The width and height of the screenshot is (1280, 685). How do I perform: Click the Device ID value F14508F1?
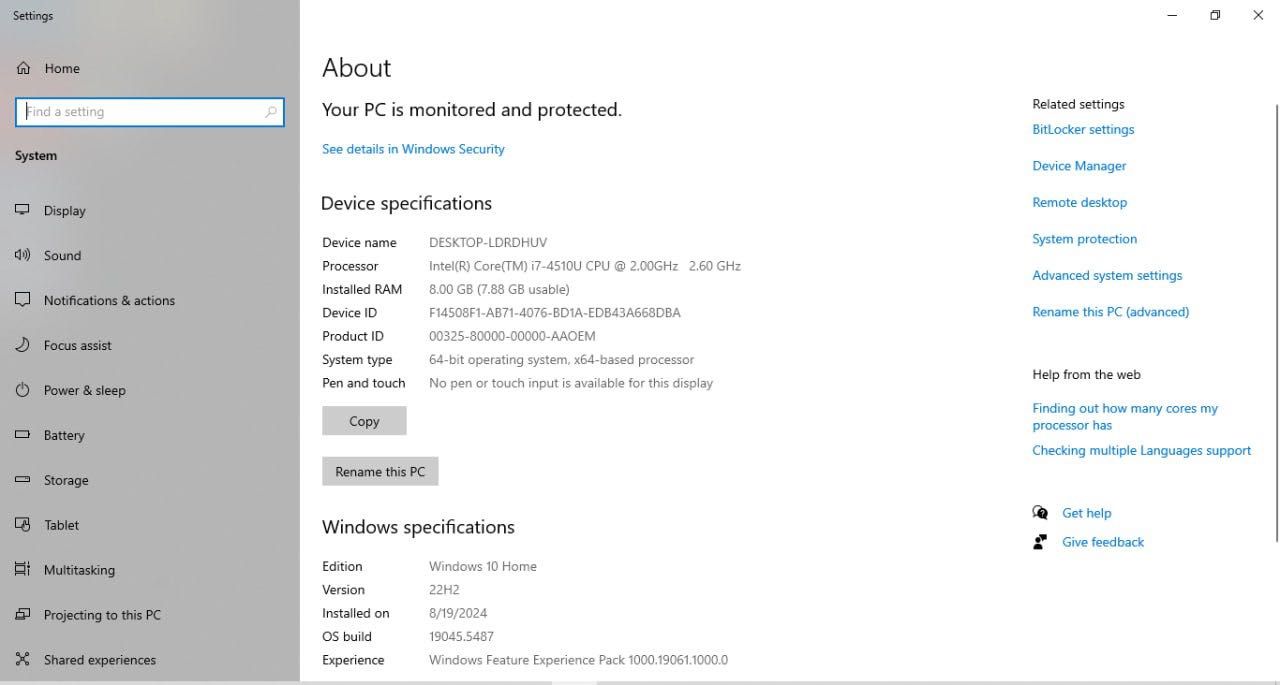554,313
